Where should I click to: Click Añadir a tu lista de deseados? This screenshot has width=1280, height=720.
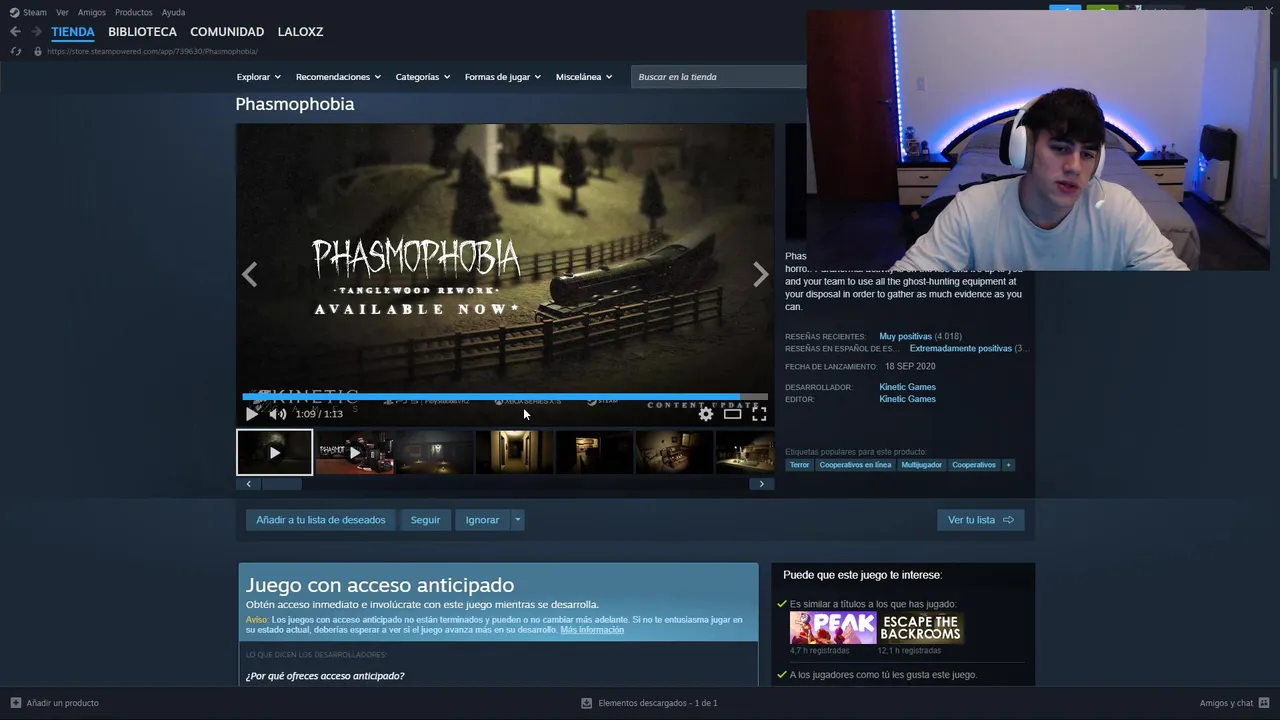(321, 520)
